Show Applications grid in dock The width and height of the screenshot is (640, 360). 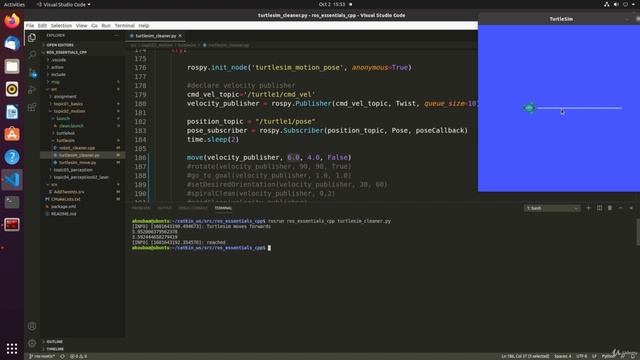pos(12,348)
